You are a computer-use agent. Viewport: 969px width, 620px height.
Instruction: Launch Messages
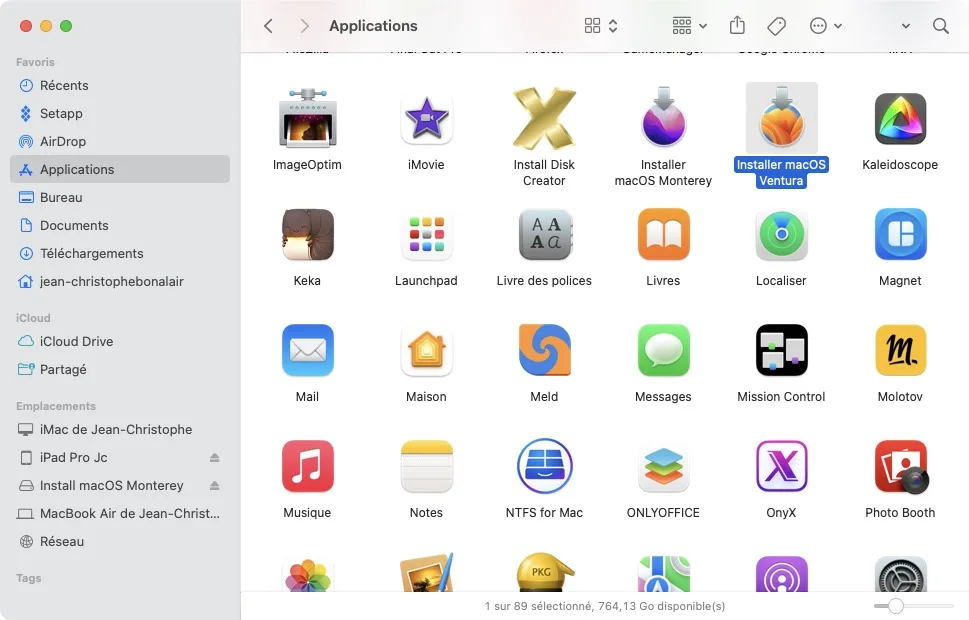[663, 351]
